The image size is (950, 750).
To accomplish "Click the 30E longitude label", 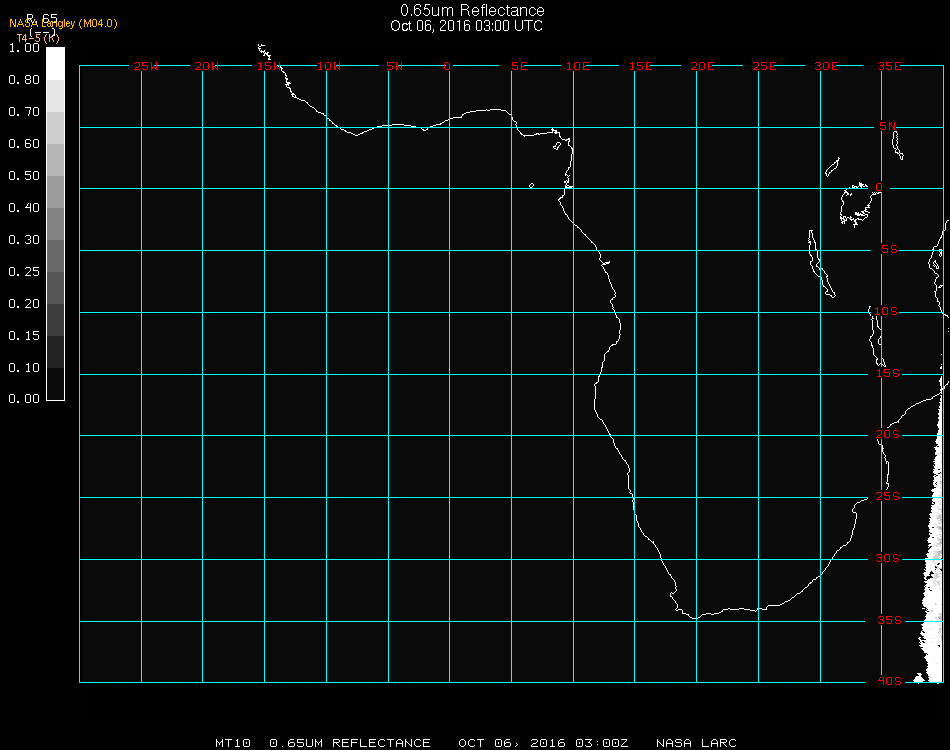I will click(826, 66).
